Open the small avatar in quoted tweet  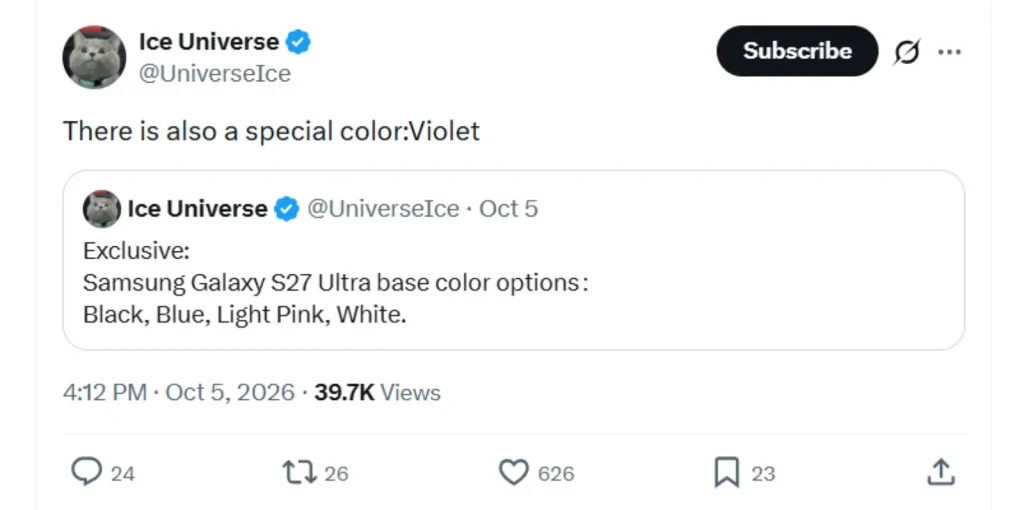coord(102,209)
